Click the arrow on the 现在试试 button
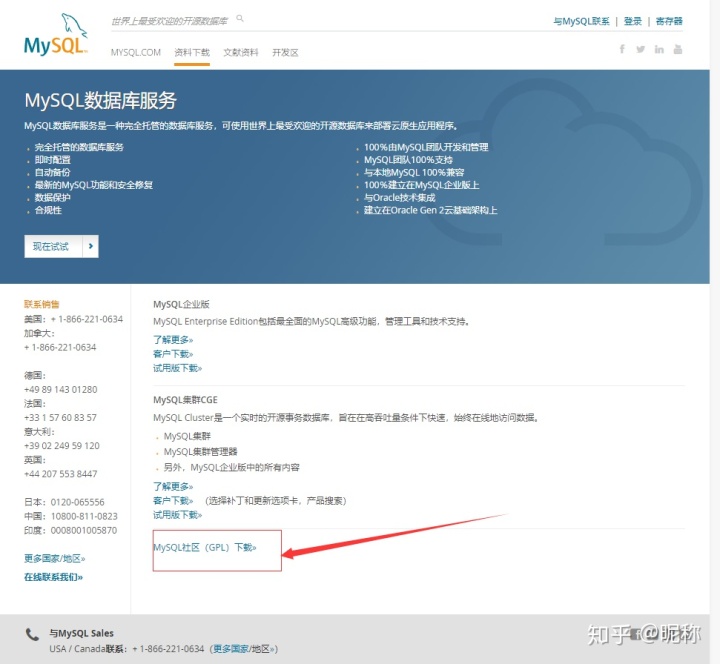The image size is (720, 664). 90,246
